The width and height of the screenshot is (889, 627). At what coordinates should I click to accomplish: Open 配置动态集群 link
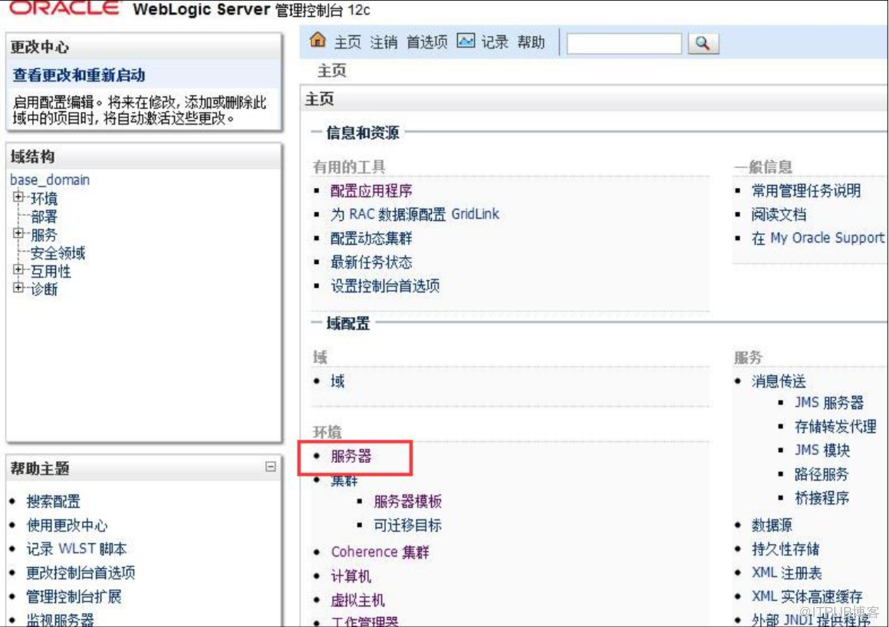tap(371, 238)
